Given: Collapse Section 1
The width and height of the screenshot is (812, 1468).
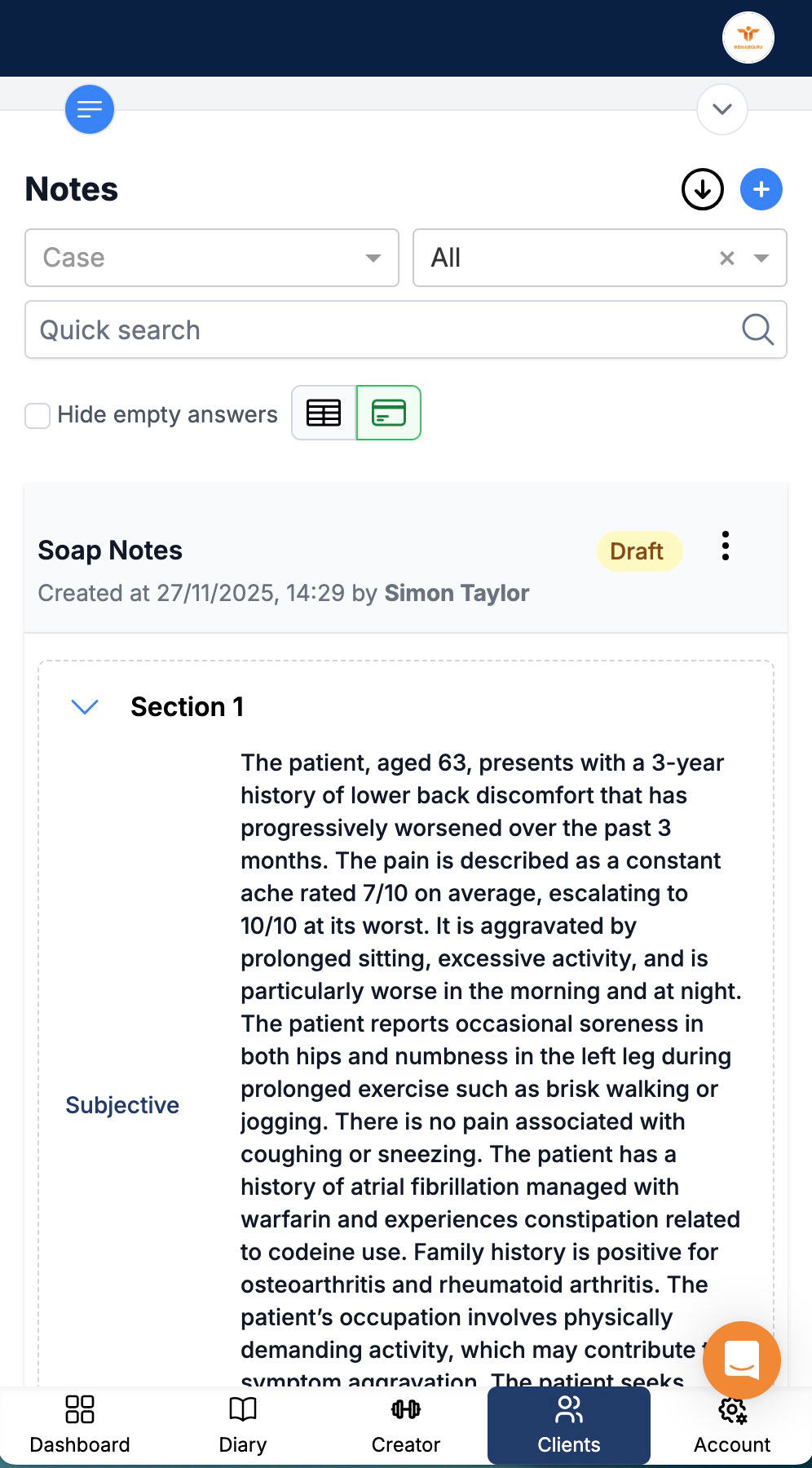Looking at the screenshot, I should click(x=85, y=706).
